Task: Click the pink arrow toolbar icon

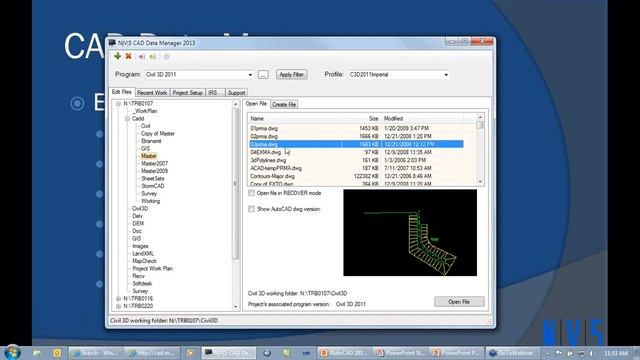Action: click(x=141, y=56)
